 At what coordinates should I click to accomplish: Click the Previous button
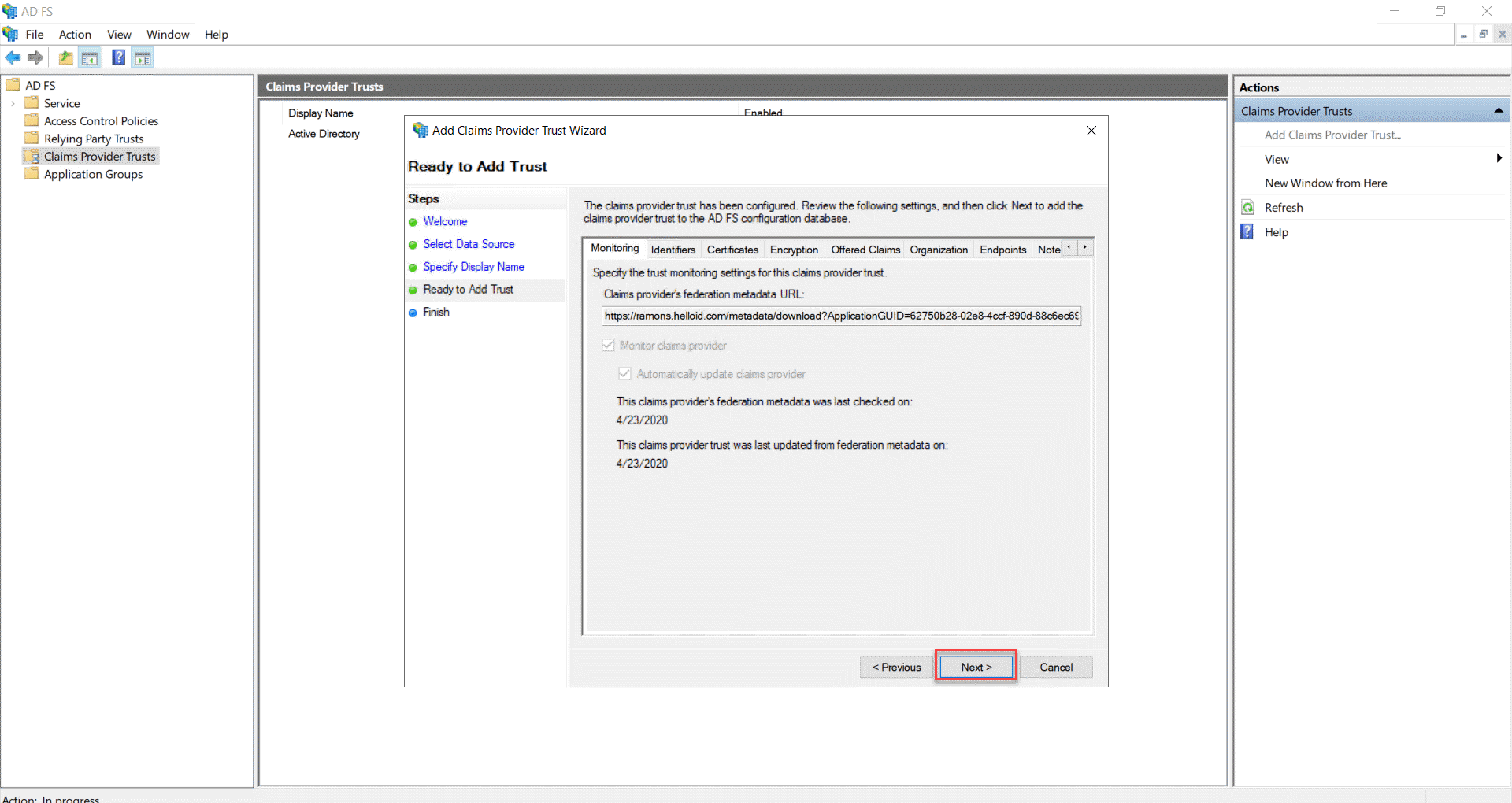pos(896,667)
